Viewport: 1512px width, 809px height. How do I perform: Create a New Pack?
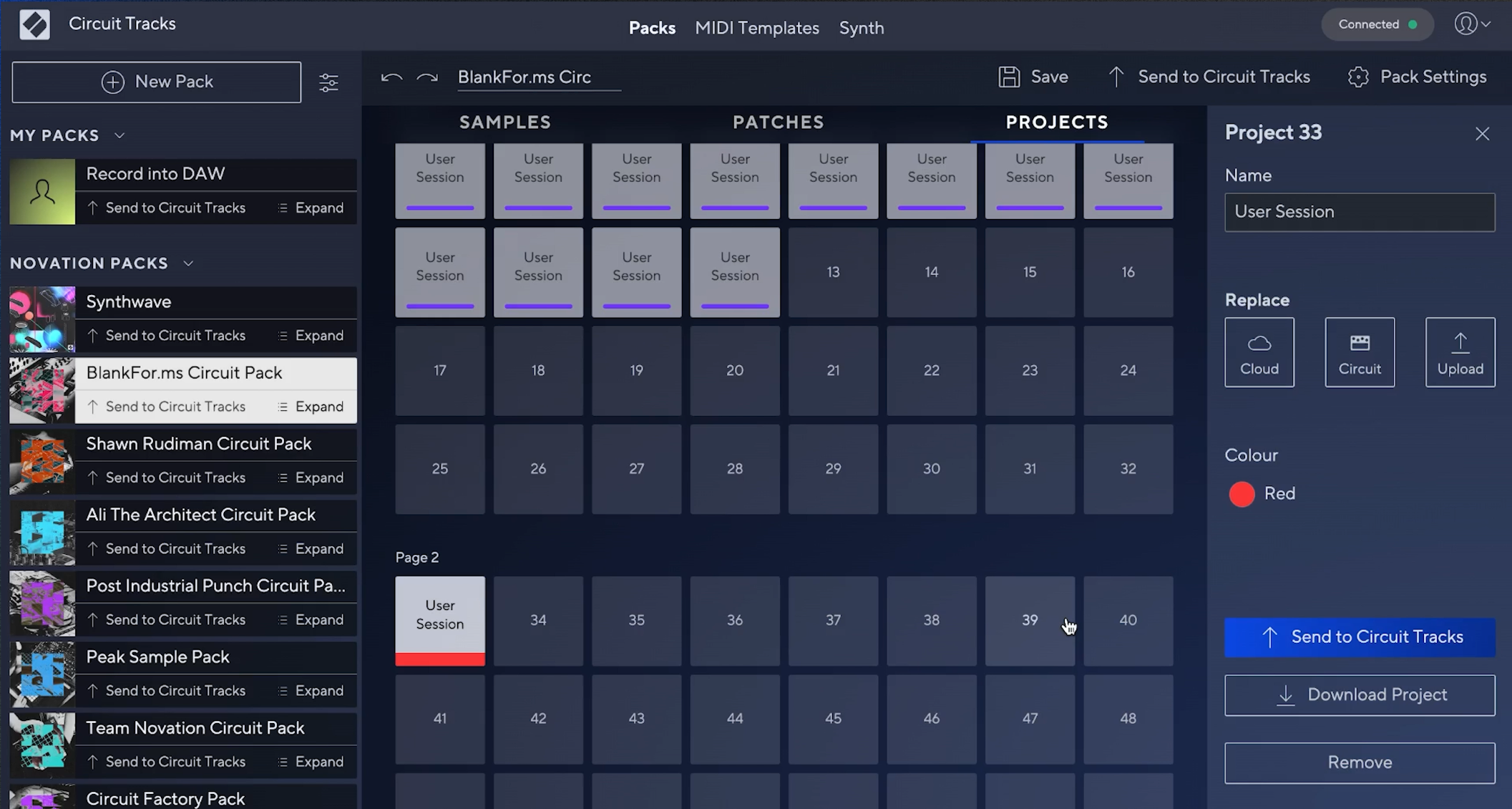point(157,82)
